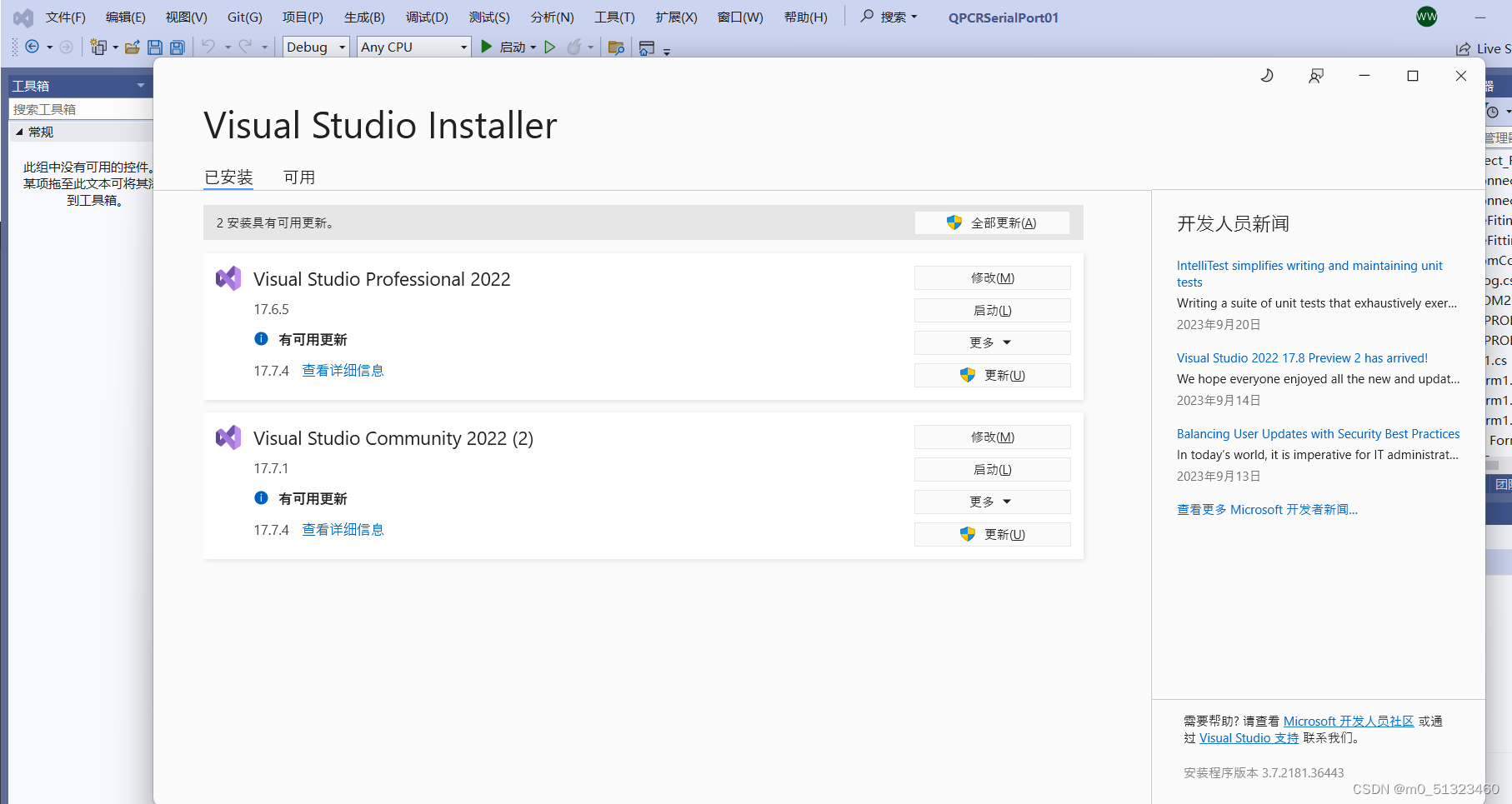The width and height of the screenshot is (1512, 804).
Task: Click 修改(M) for Visual Studio Professional 2022
Action: pos(992,277)
